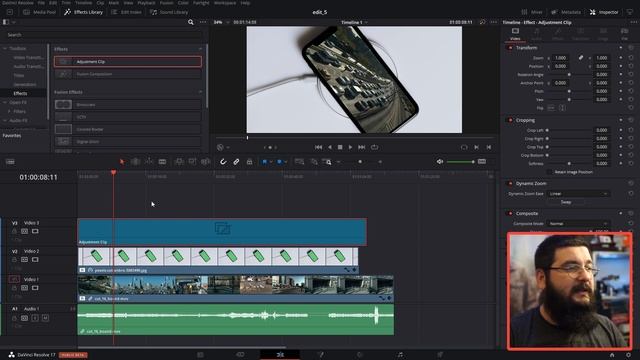The width and height of the screenshot is (640, 360).
Task: Toggle timeline snapping magnet icon
Action: [x=223, y=162]
